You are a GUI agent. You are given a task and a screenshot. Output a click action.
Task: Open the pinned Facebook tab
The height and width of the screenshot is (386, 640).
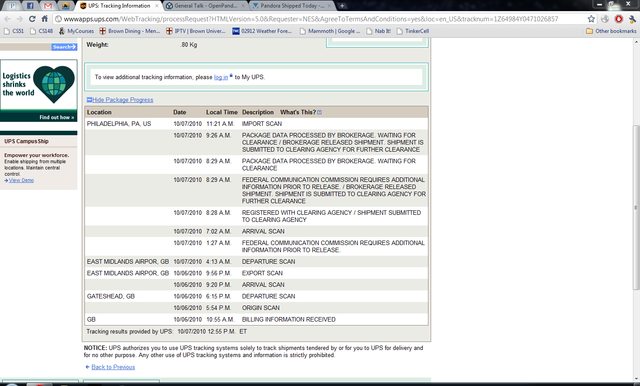(x=30, y=6)
